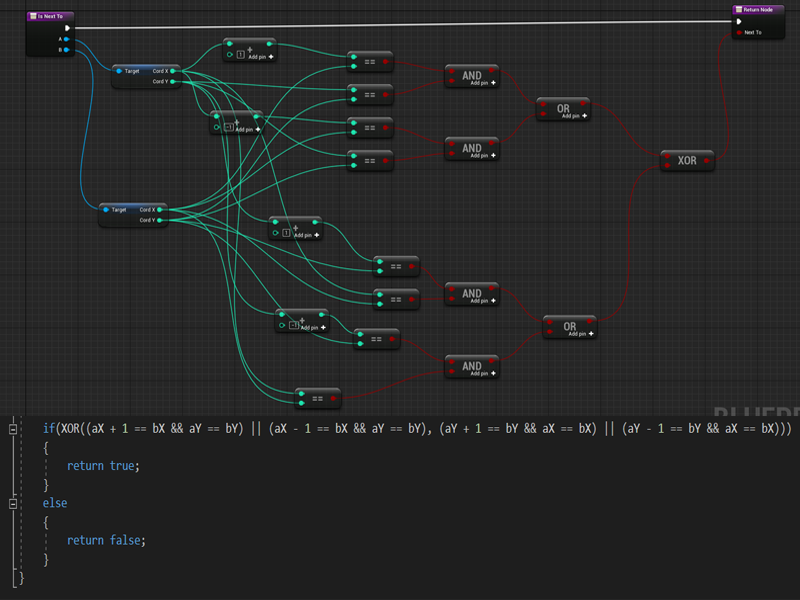Click the 'if' keyword in the code
Screen dimensions: 800x600
pos(49,429)
